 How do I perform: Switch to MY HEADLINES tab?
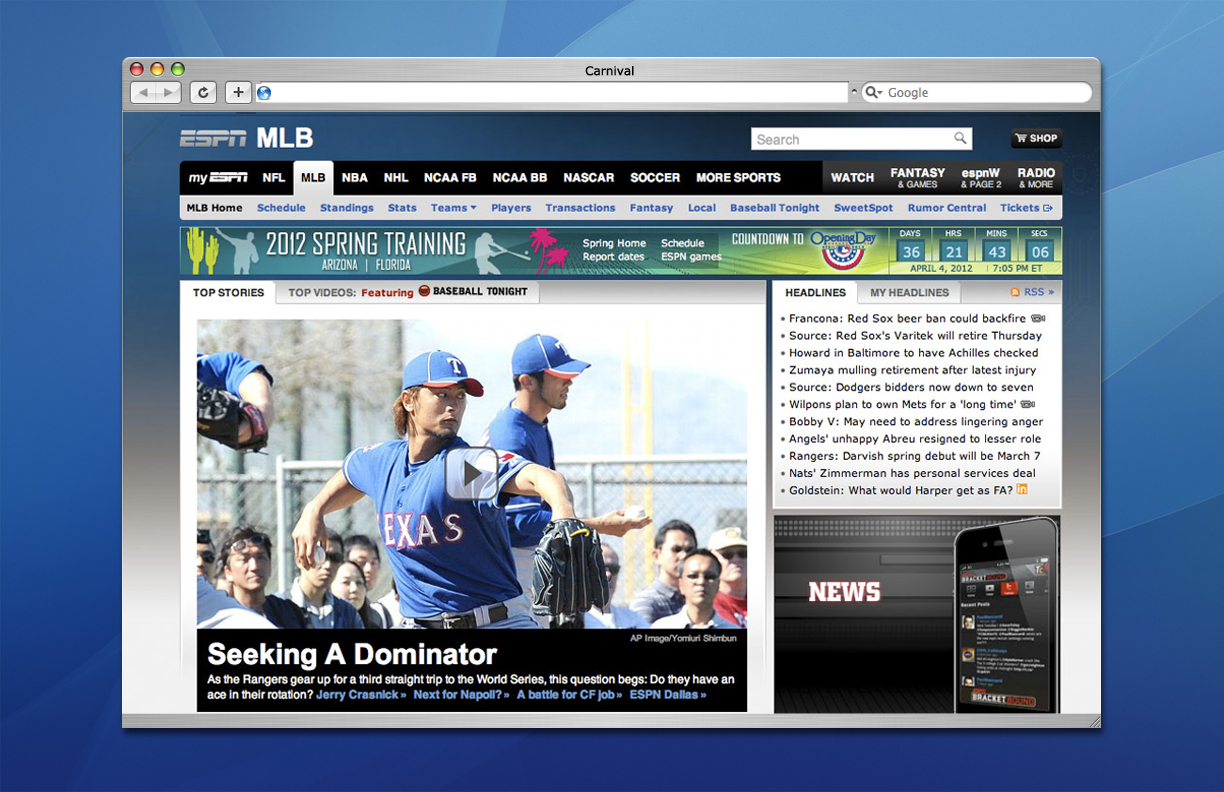pos(909,292)
